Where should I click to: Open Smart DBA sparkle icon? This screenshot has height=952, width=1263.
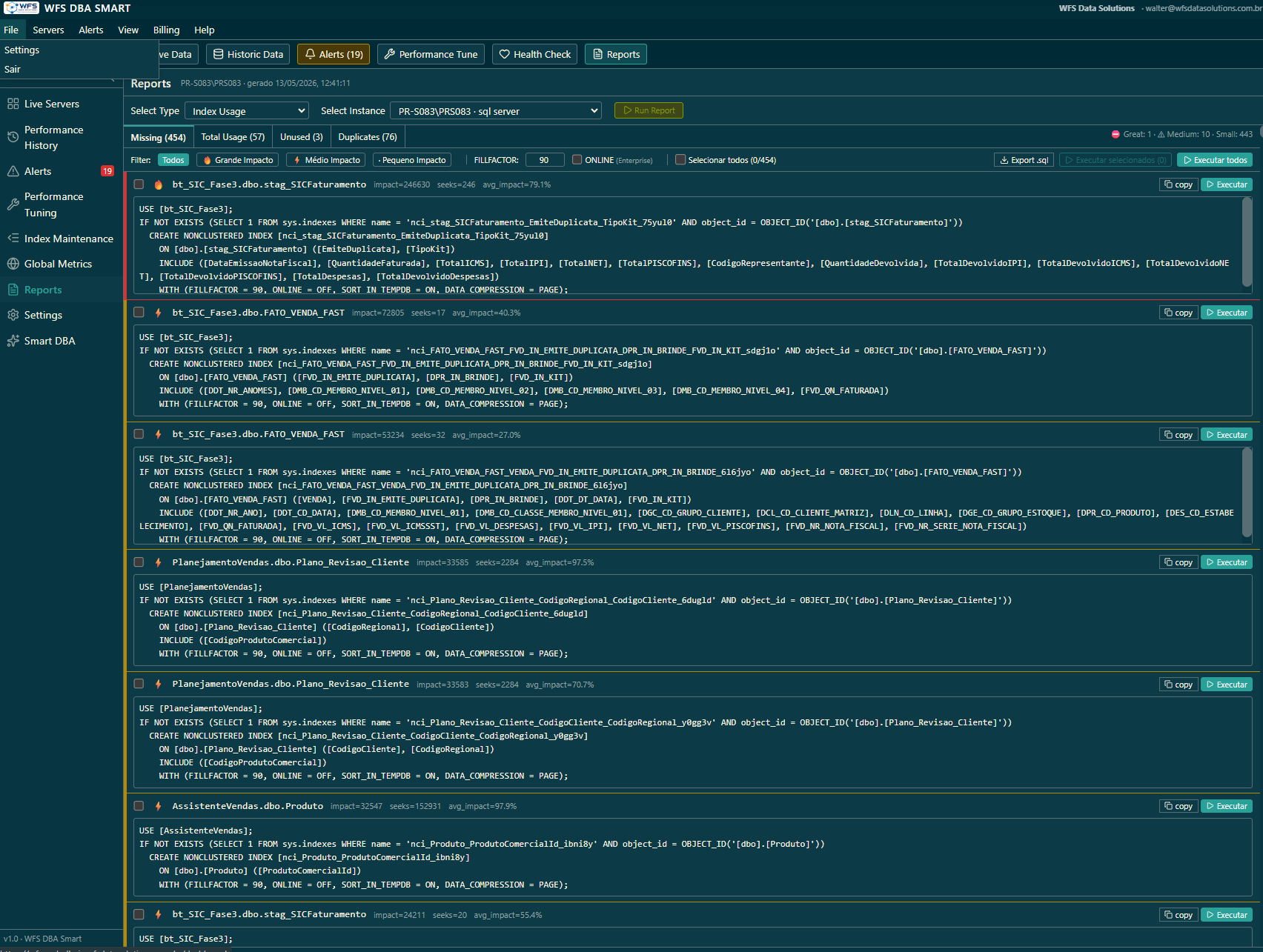coord(13,341)
